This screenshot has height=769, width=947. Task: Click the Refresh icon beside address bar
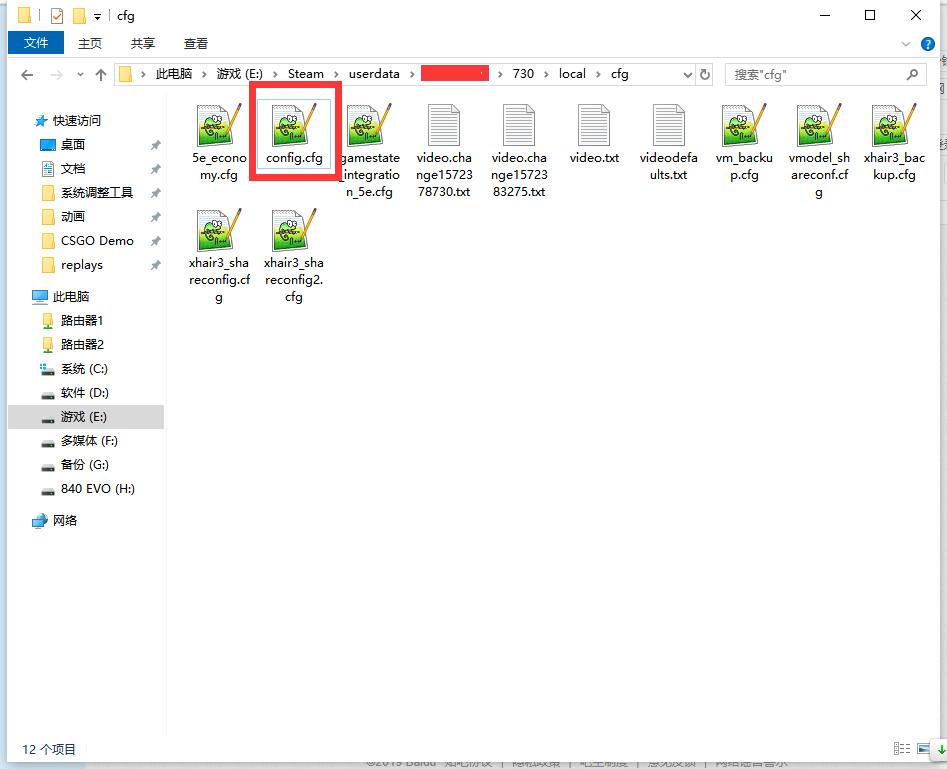[704, 74]
